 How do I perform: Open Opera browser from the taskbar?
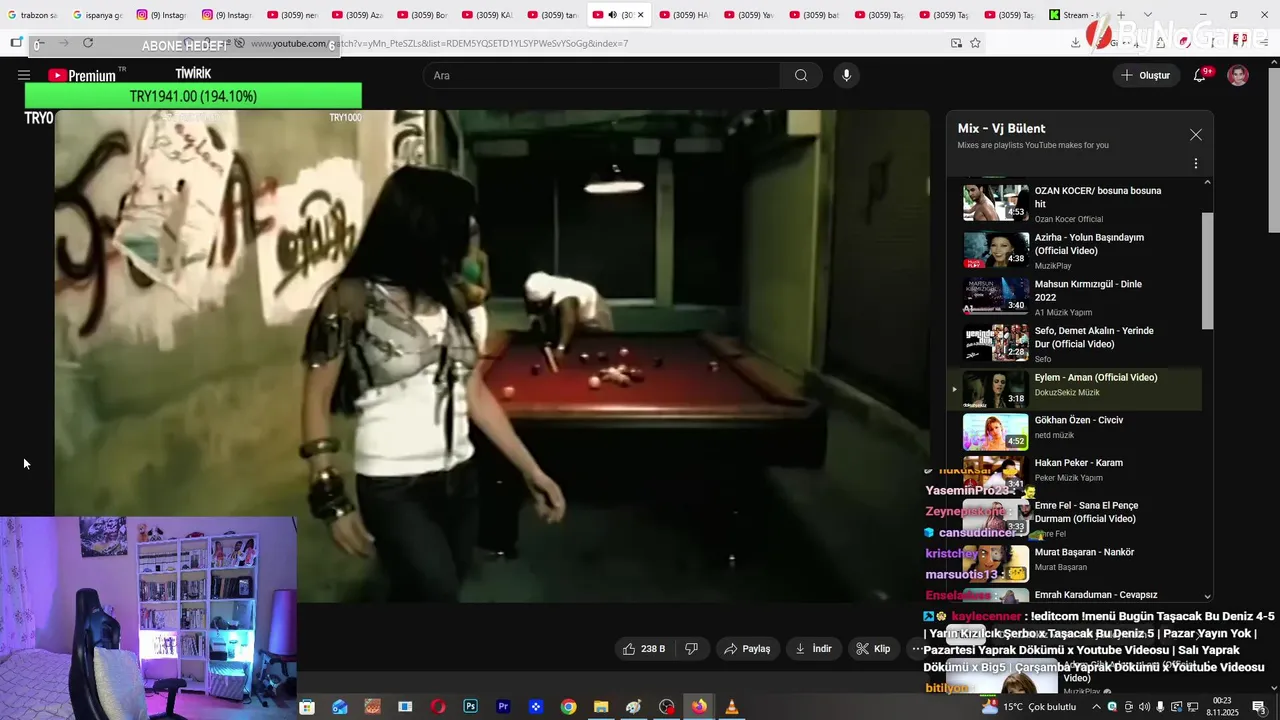point(438,707)
